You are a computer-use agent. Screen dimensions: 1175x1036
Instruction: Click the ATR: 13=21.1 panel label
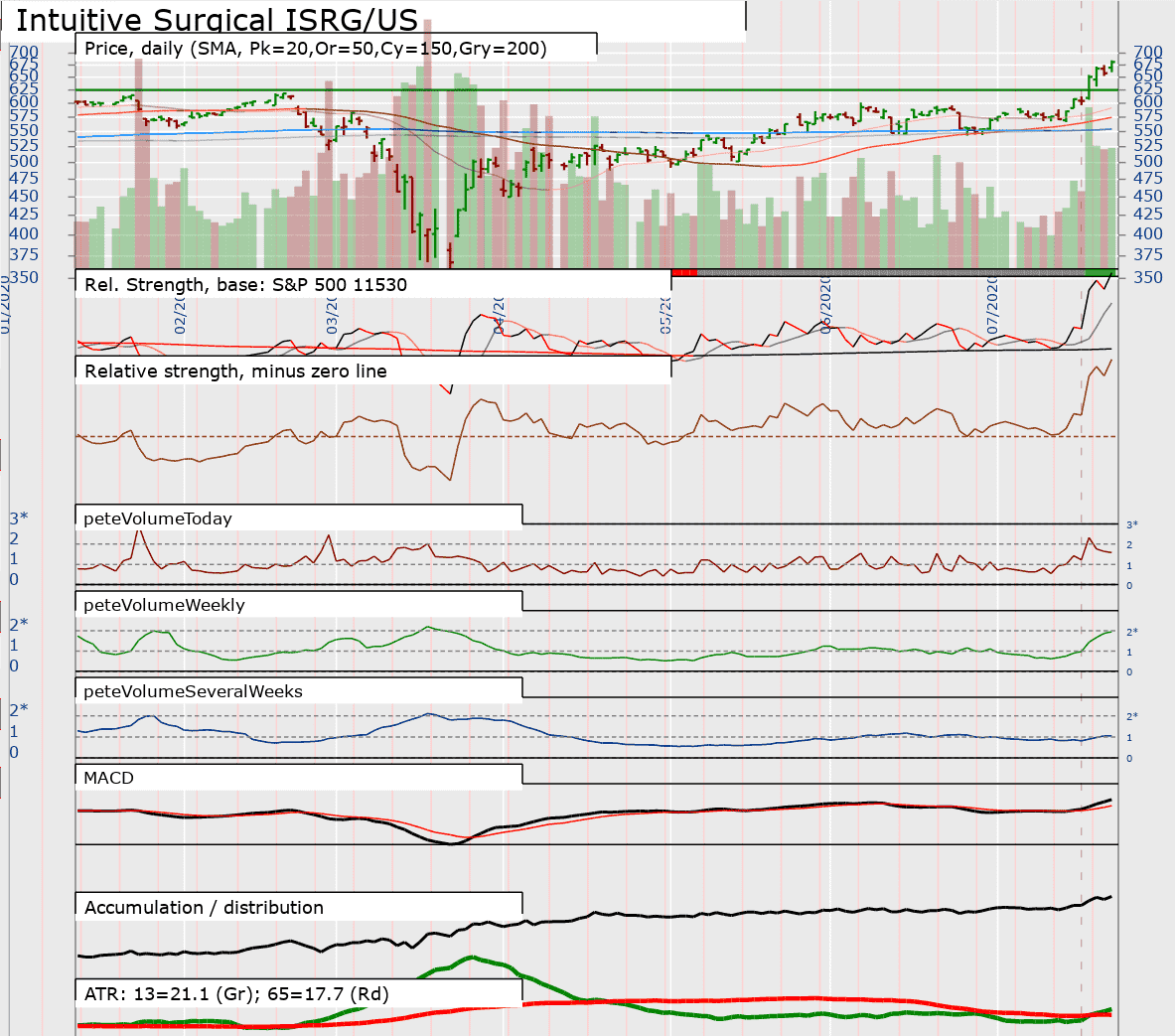point(236,994)
